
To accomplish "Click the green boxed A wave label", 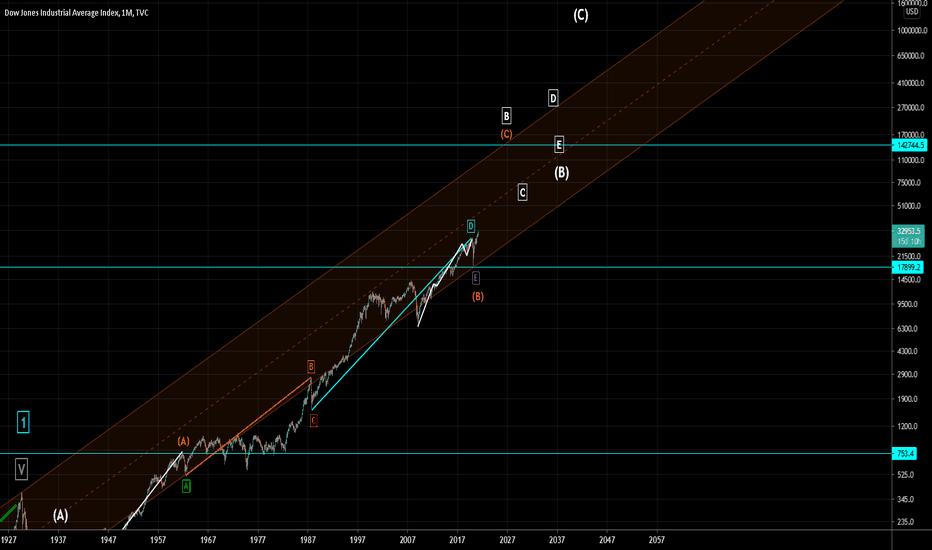I will pos(186,486).
